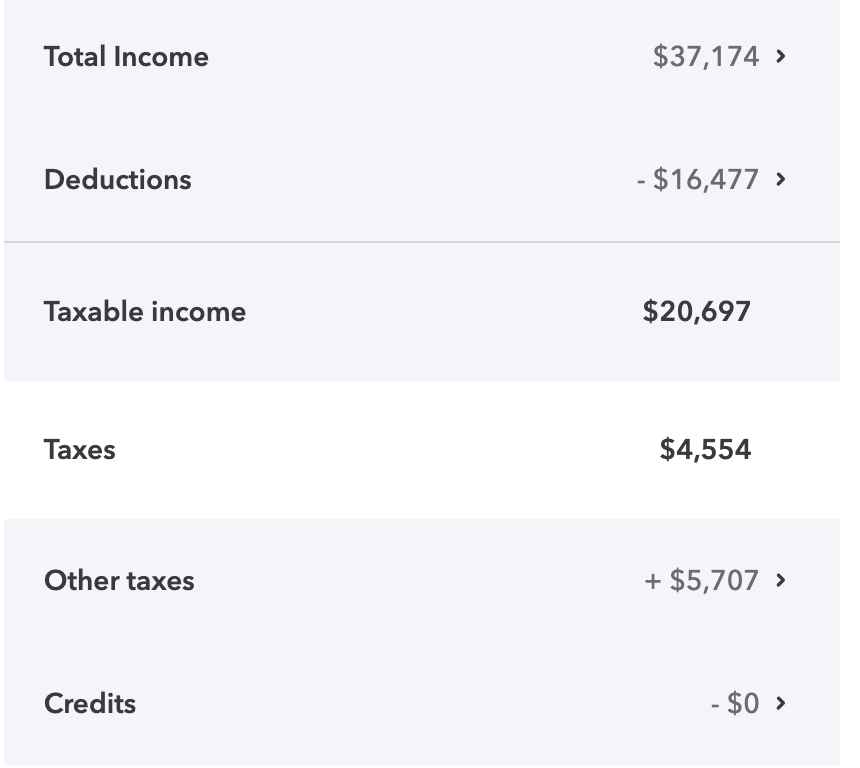860x768 pixels.
Task: Select the $4,554 taxes amount
Action: [x=705, y=450]
